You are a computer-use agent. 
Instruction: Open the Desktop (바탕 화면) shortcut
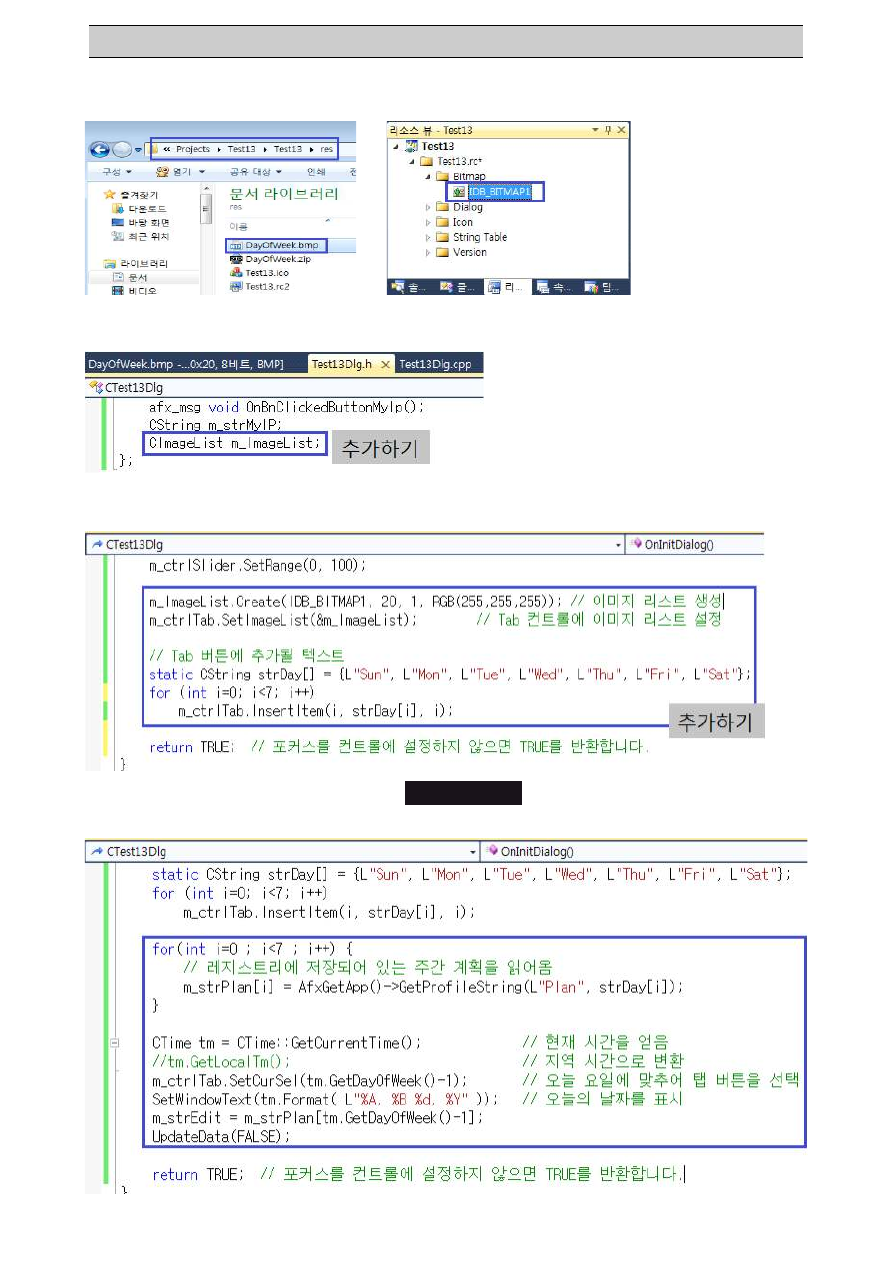tap(147, 222)
